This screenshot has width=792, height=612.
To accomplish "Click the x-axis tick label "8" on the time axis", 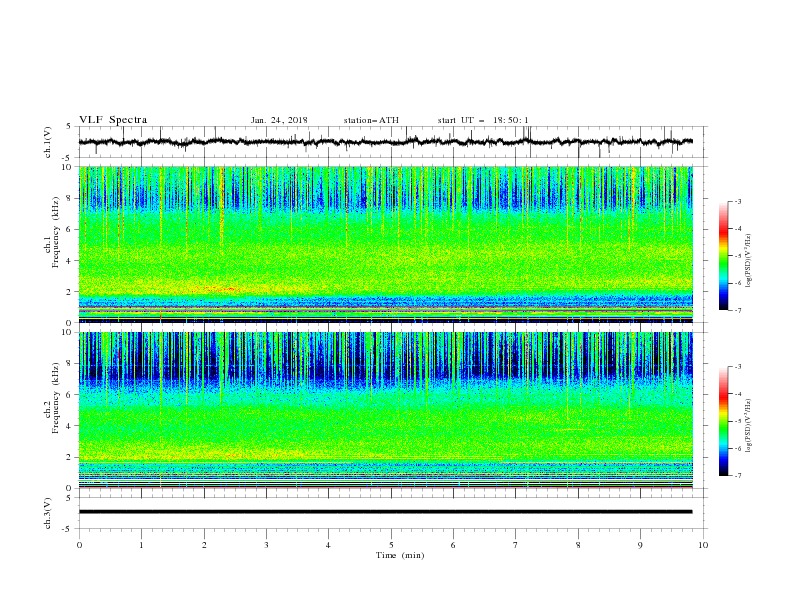I will [578, 545].
